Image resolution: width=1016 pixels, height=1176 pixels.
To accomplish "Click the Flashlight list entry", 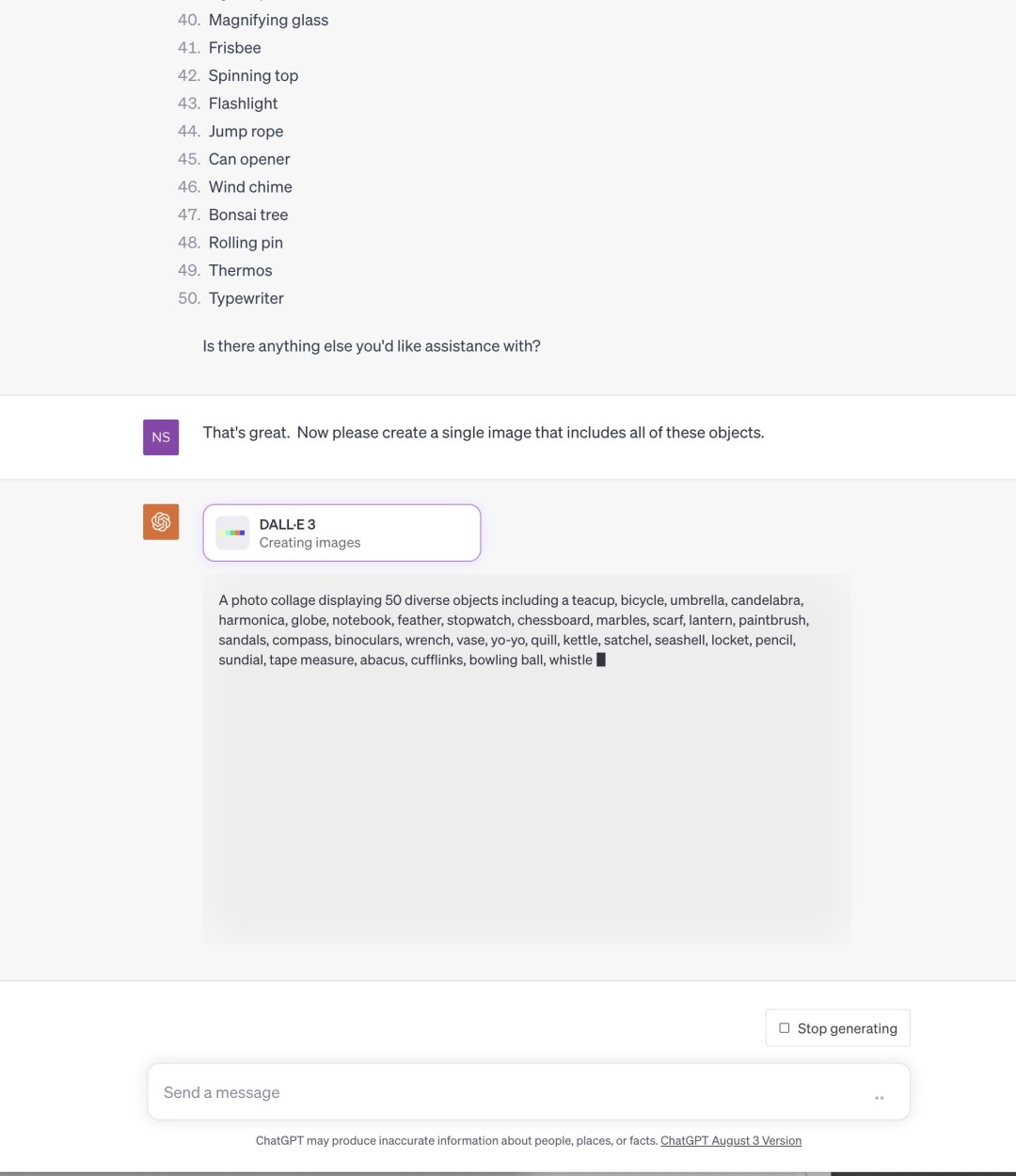I will (243, 103).
